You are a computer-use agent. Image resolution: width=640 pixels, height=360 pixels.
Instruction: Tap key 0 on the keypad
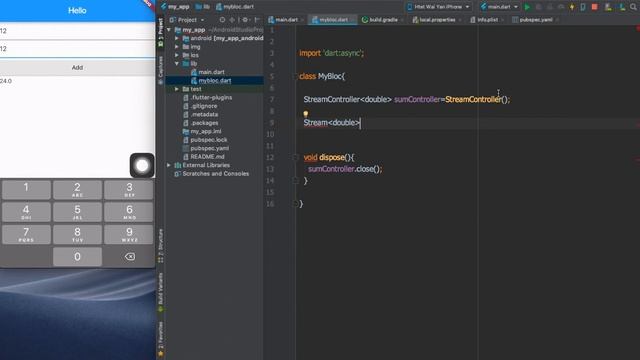(78, 257)
